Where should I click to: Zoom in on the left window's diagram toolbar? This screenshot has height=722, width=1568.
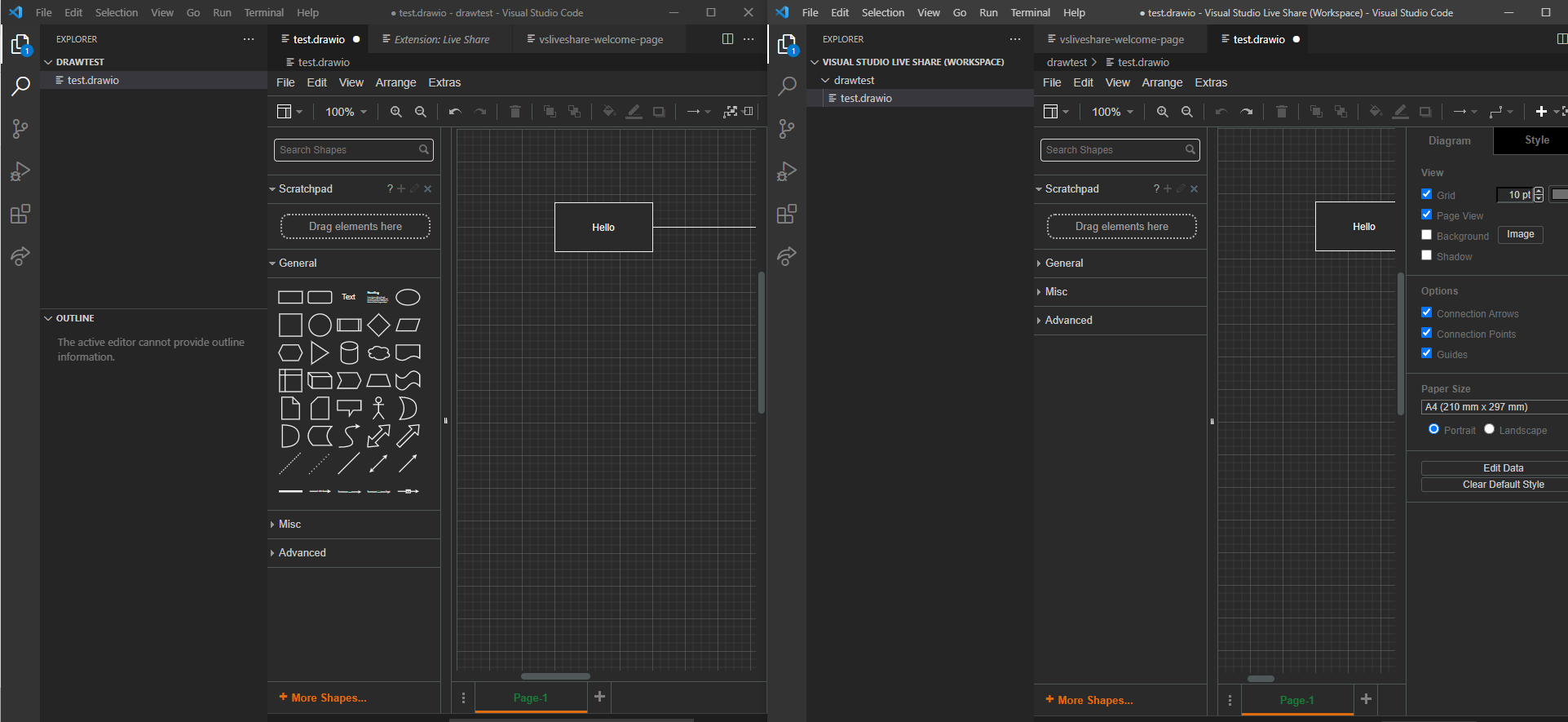(395, 112)
